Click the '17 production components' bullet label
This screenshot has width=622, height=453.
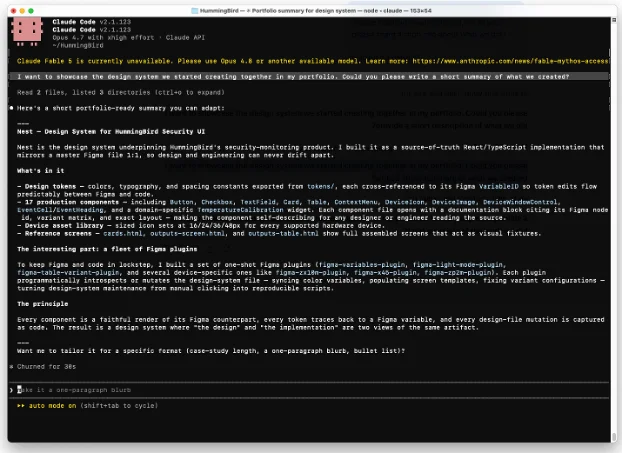[71, 202]
